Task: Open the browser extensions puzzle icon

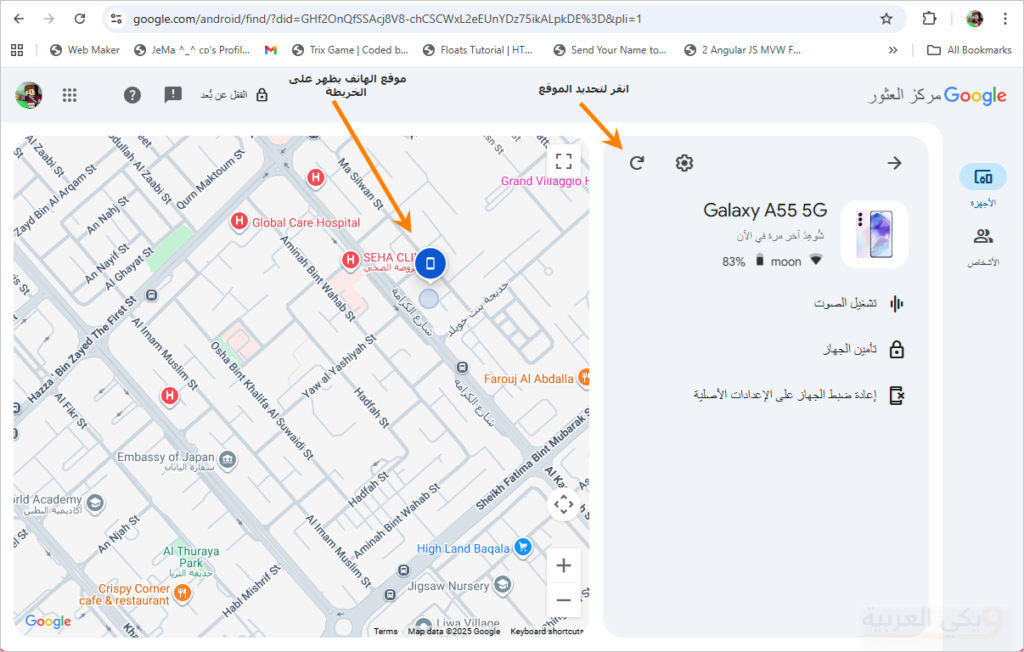Action: point(929,19)
